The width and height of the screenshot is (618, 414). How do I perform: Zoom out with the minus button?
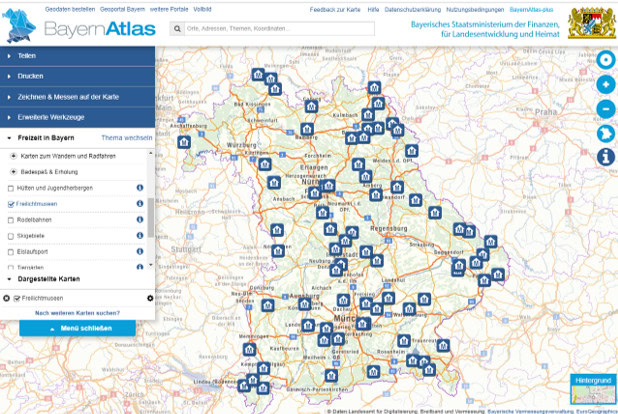pos(606,109)
